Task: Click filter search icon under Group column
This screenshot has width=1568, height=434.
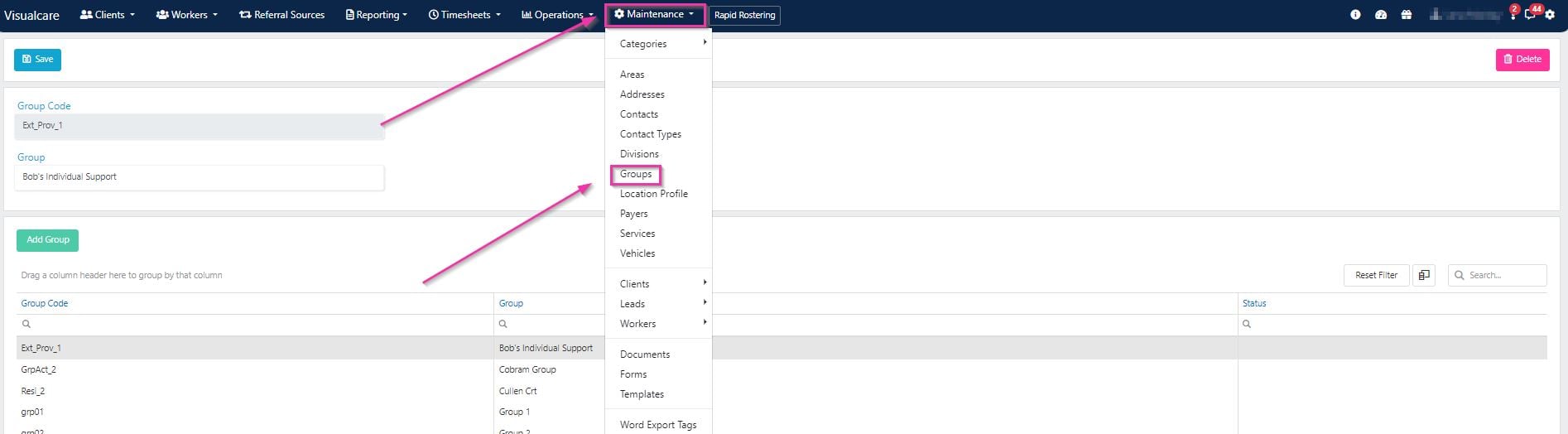Action: [x=503, y=325]
